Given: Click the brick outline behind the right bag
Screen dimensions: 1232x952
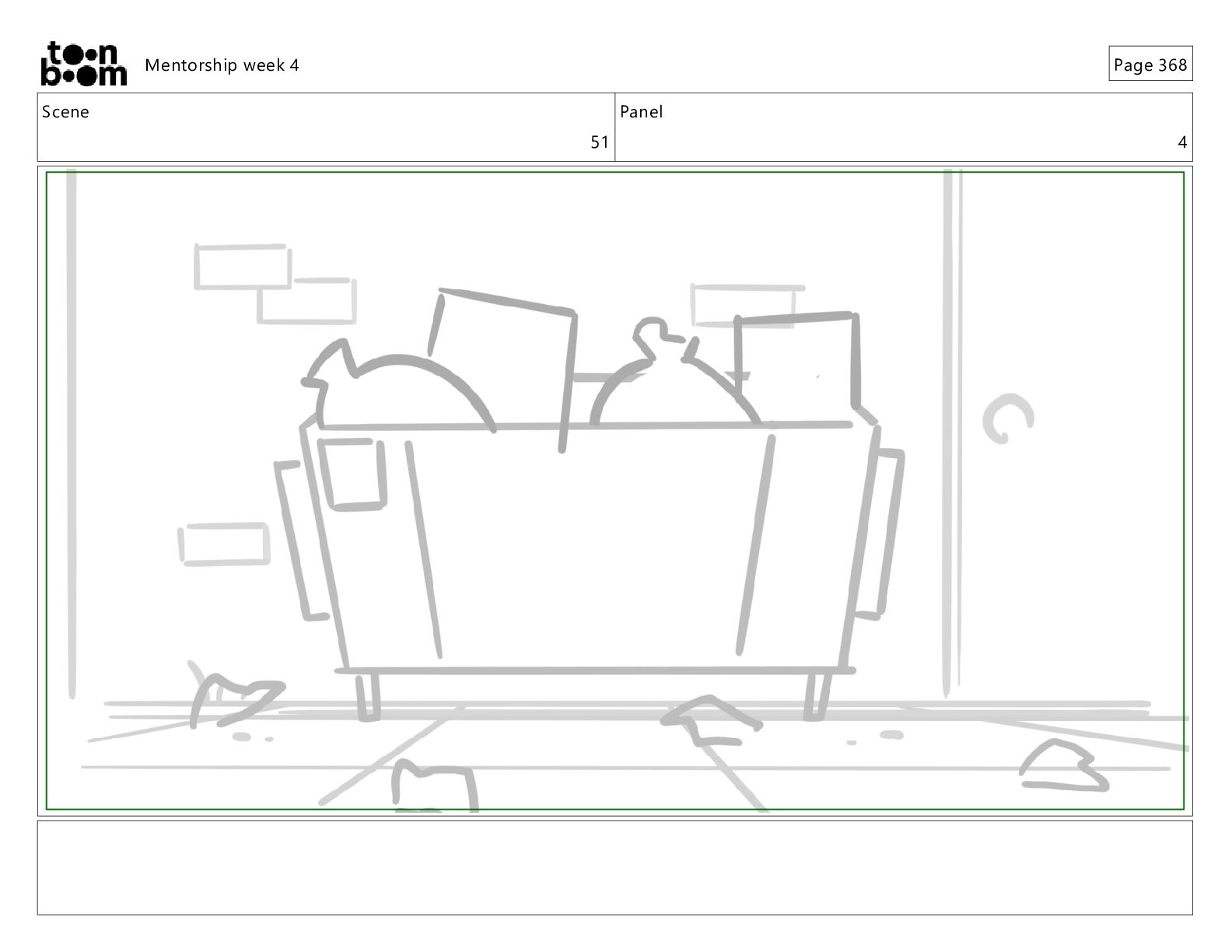Looking at the screenshot, I should point(743,305).
